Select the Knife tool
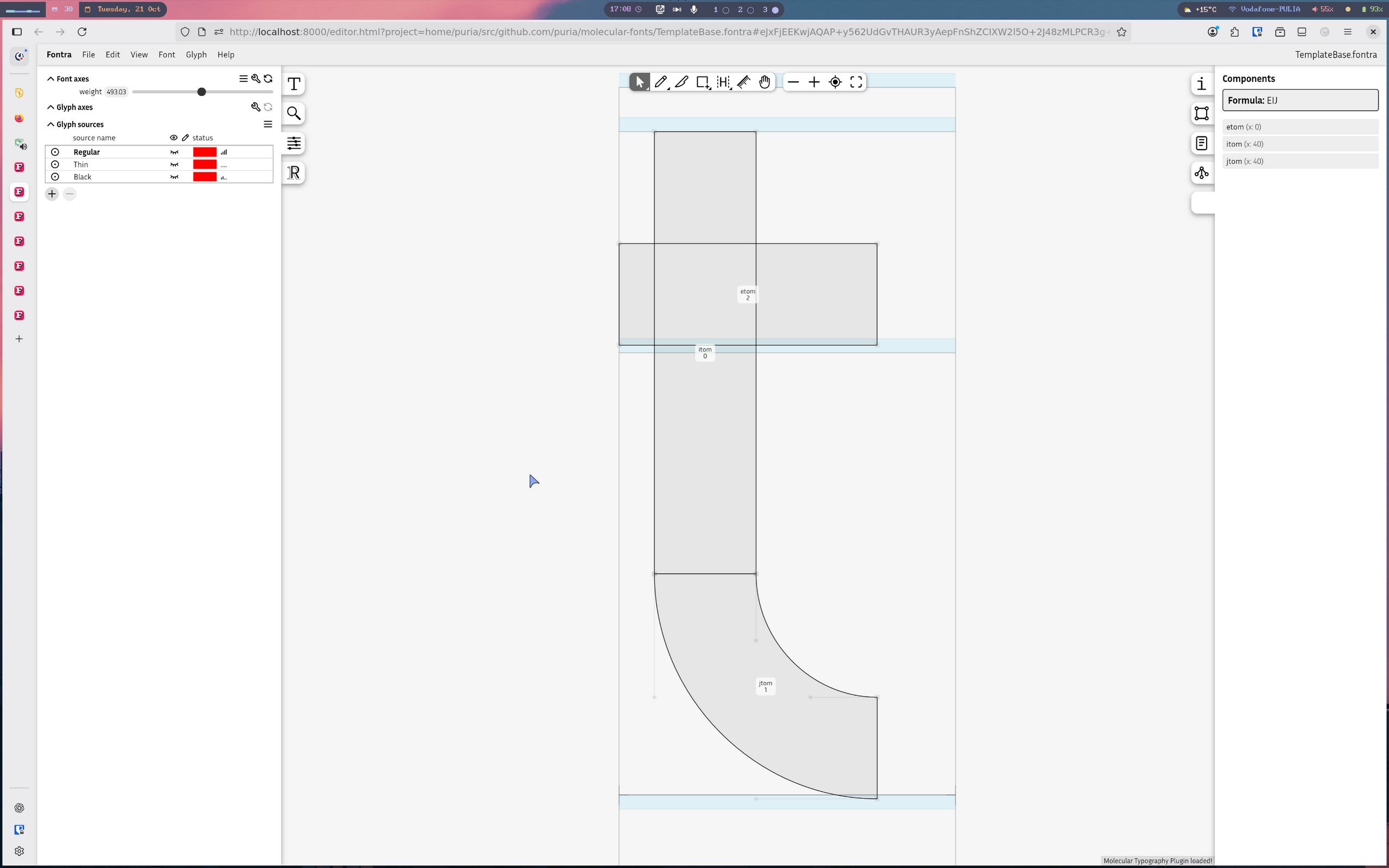 681,82
